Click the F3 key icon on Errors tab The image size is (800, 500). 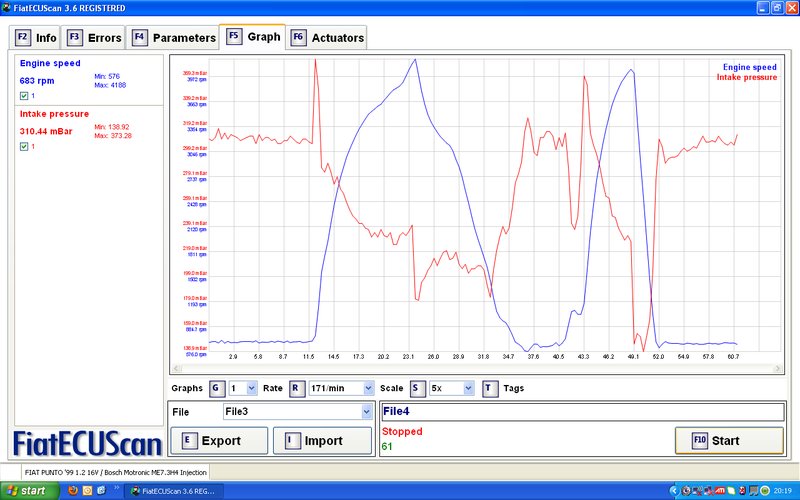tap(75, 38)
